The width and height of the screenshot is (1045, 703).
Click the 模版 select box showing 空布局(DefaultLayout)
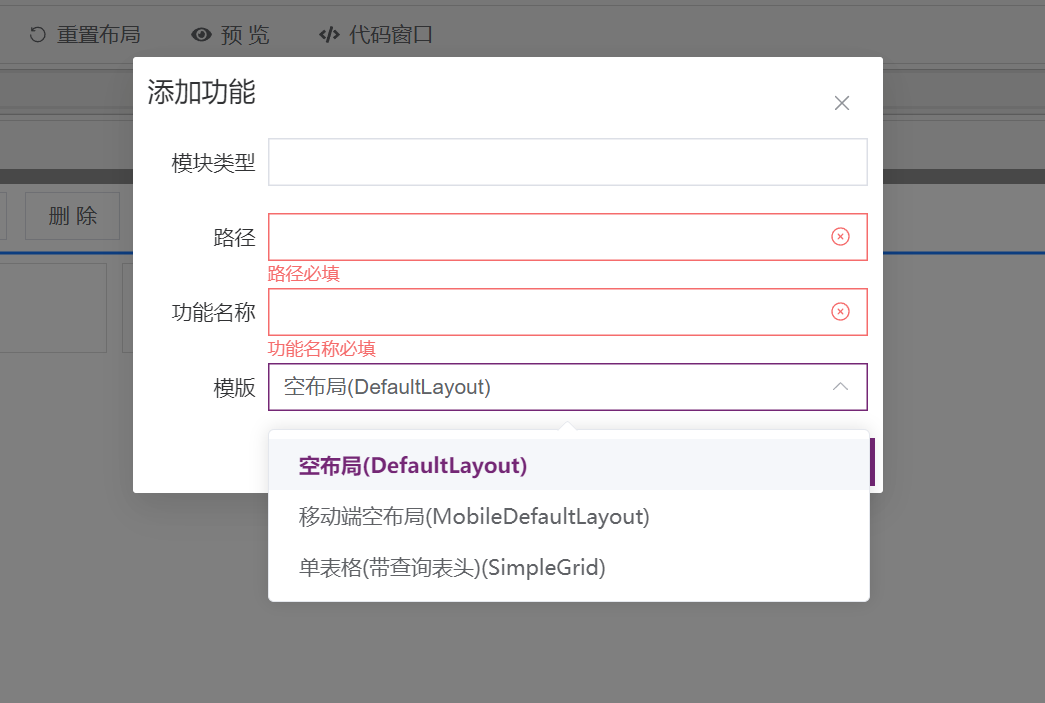pyautogui.click(x=568, y=386)
